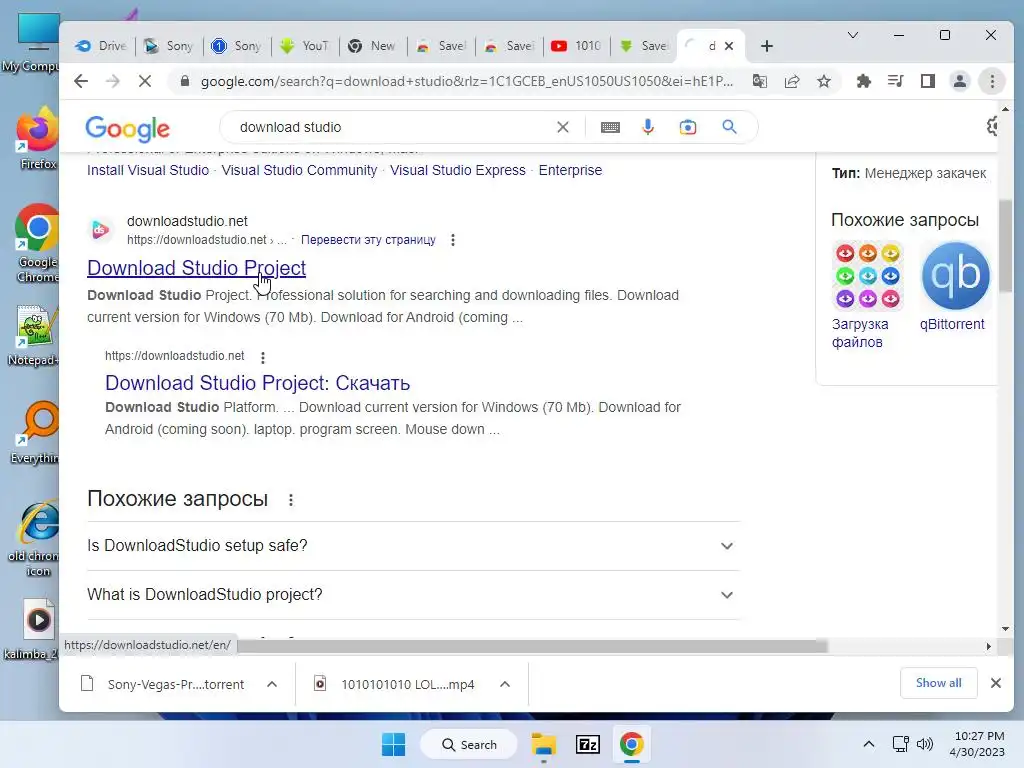This screenshot has height=768, width=1024.
Task: Click the Enterprise link
Action: tap(570, 170)
